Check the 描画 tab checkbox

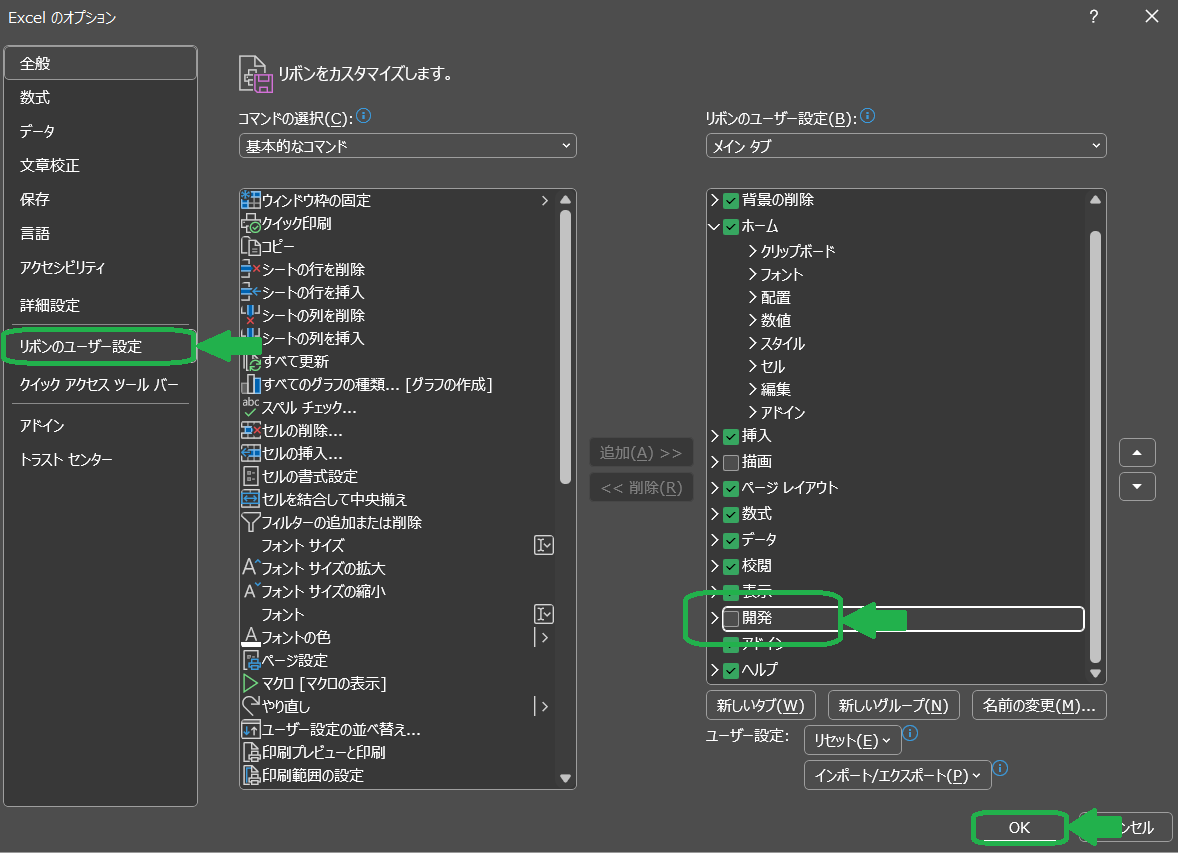(731, 462)
